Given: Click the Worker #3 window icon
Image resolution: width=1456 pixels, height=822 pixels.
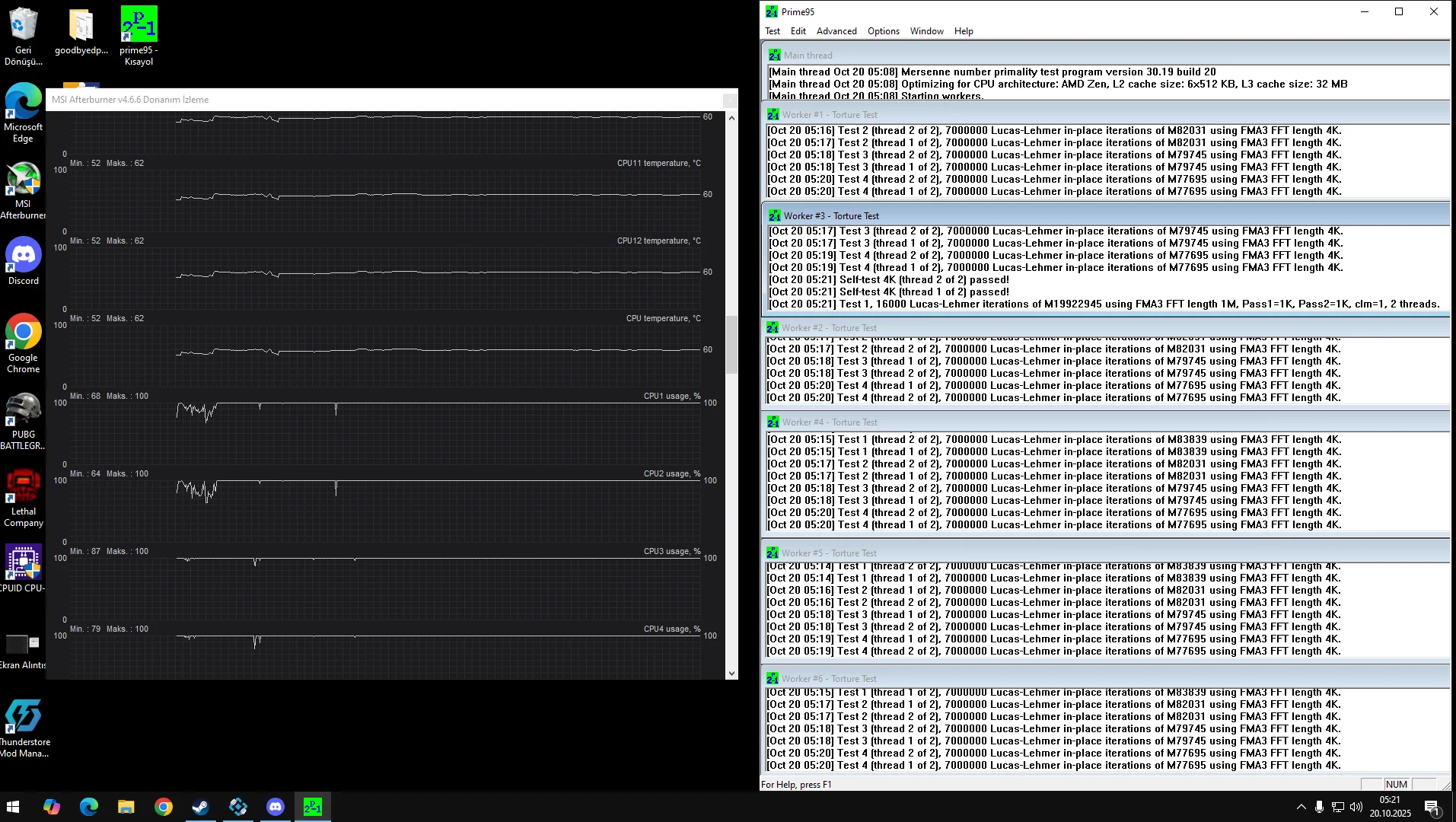Looking at the screenshot, I should (775, 216).
